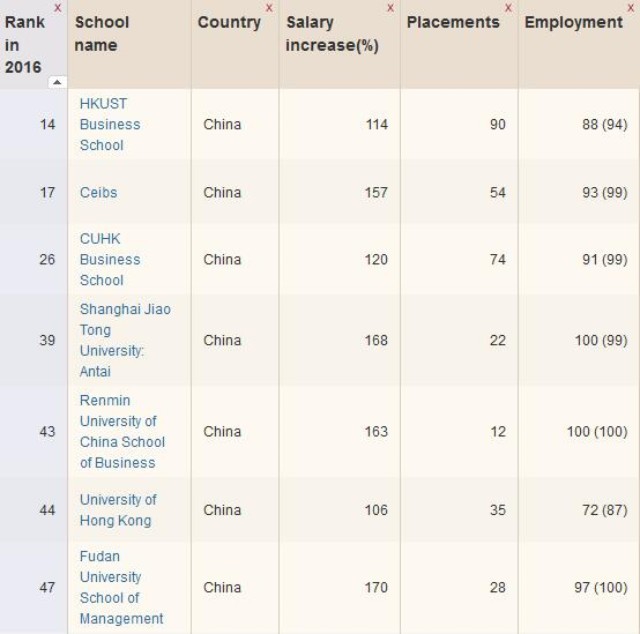Select placements value 54
Viewport: 640px width, 634px height.
tap(498, 192)
